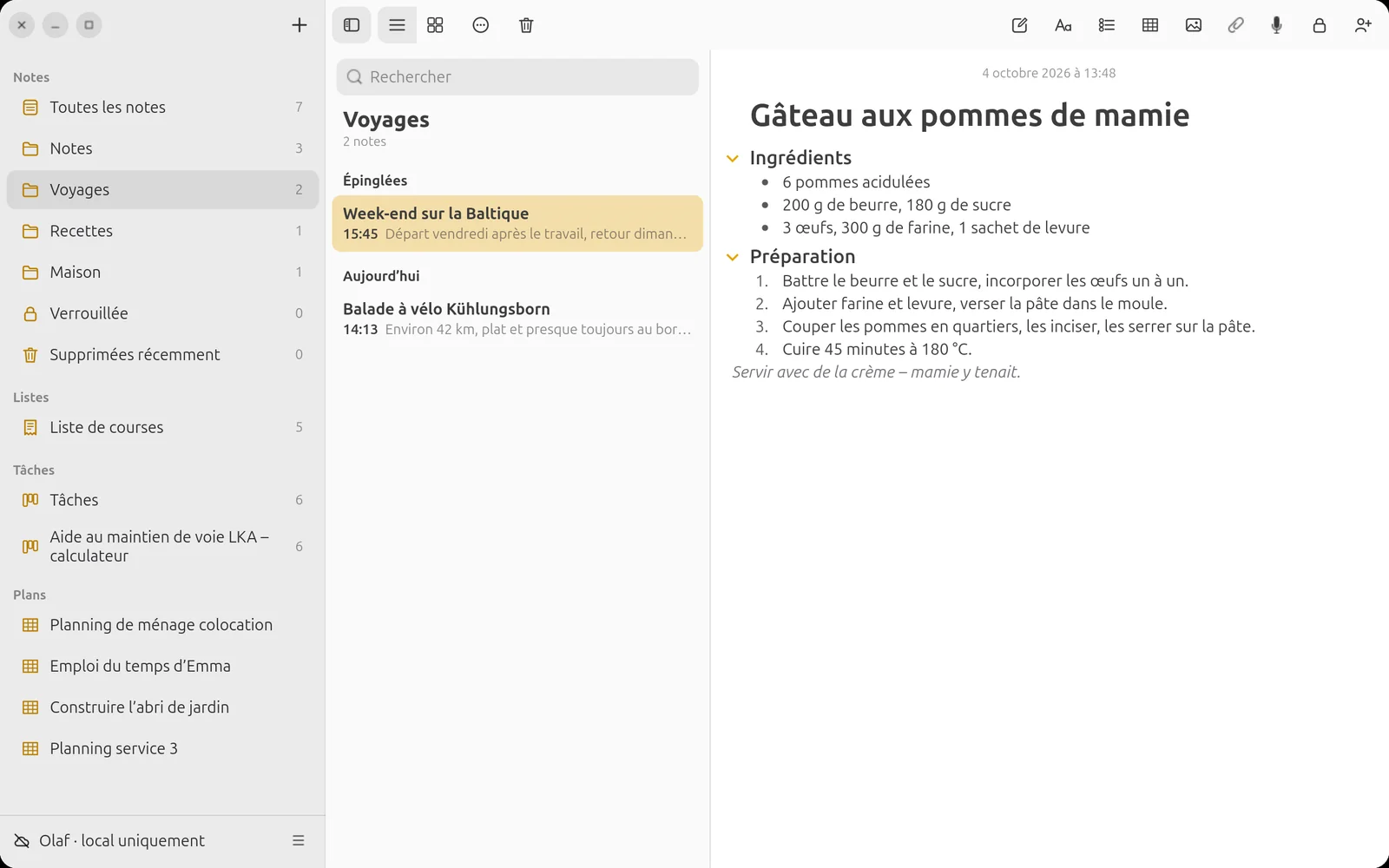1389x868 pixels.
Task: Click the cloud-off sync status icon
Action: tap(22, 840)
